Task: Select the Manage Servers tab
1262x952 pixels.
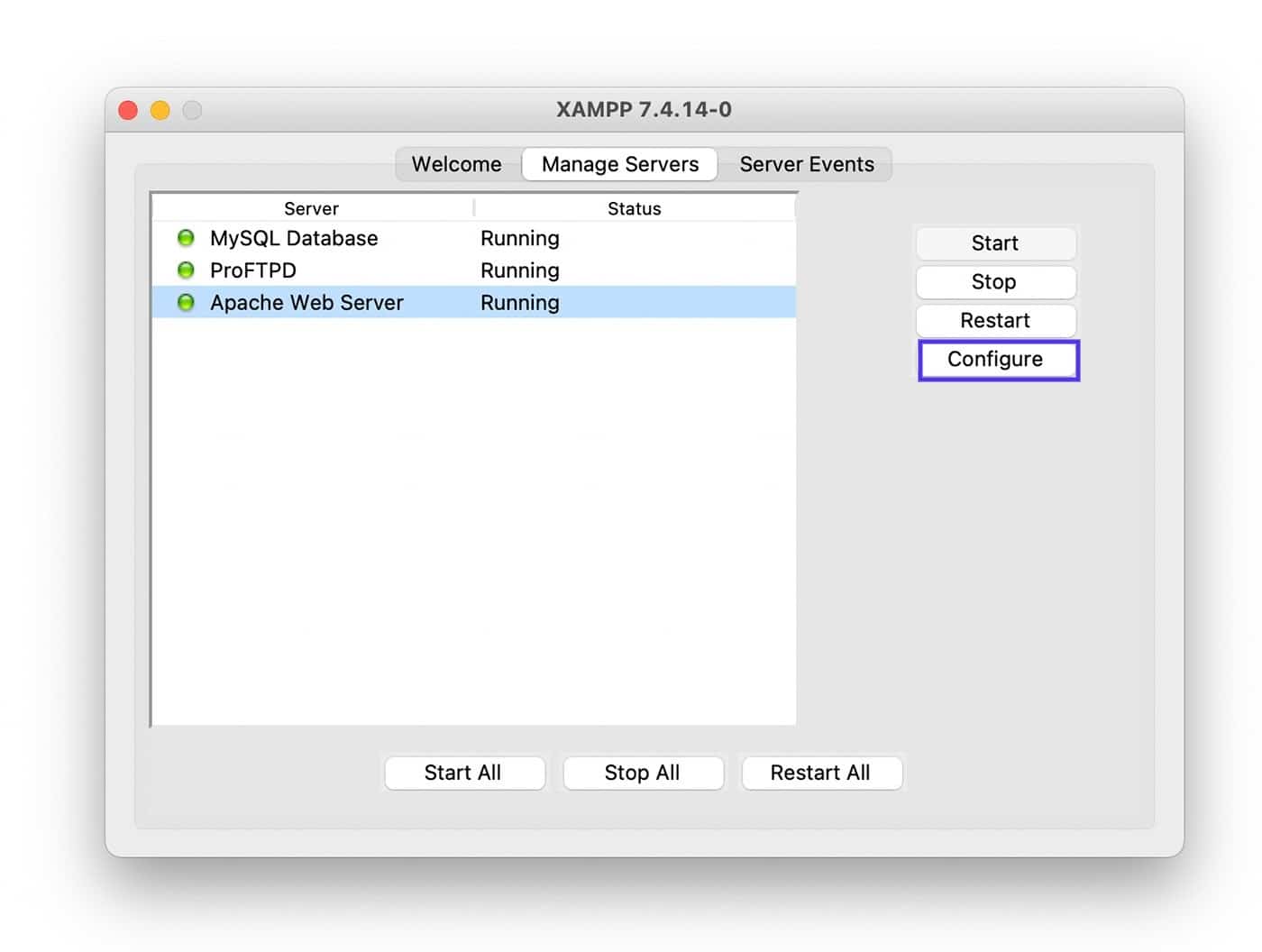Action: tap(619, 164)
